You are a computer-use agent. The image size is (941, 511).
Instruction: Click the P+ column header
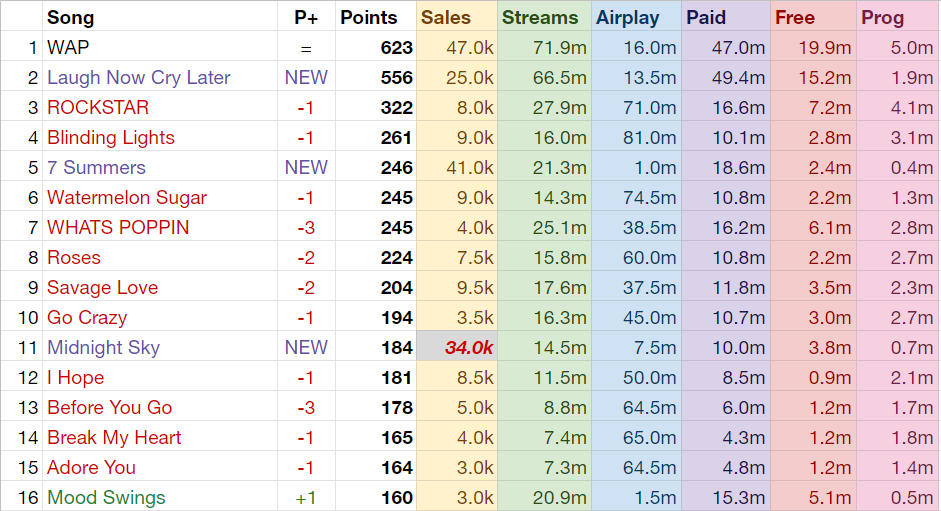click(x=306, y=17)
